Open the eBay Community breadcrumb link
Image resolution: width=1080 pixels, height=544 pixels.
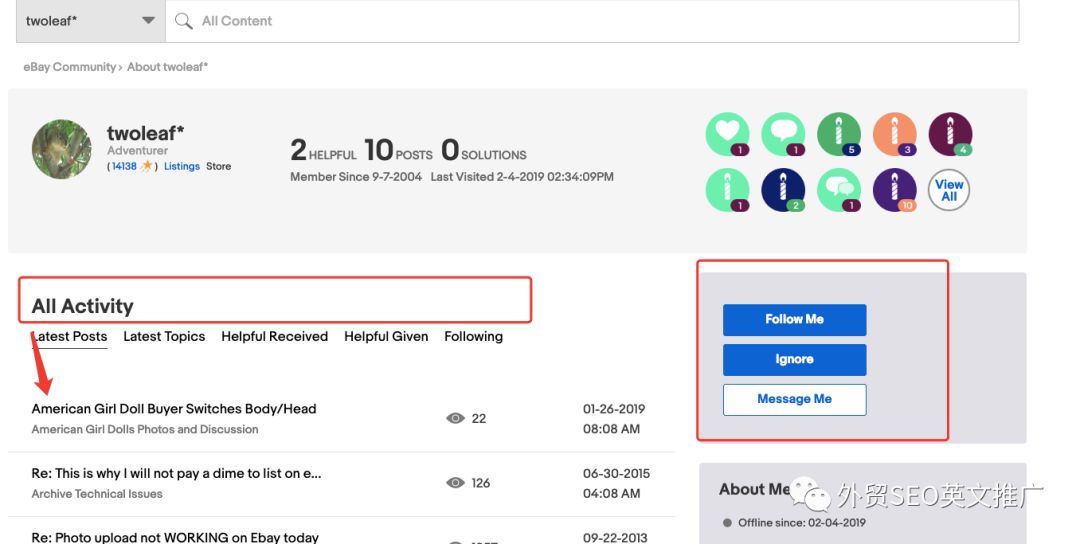click(x=69, y=67)
